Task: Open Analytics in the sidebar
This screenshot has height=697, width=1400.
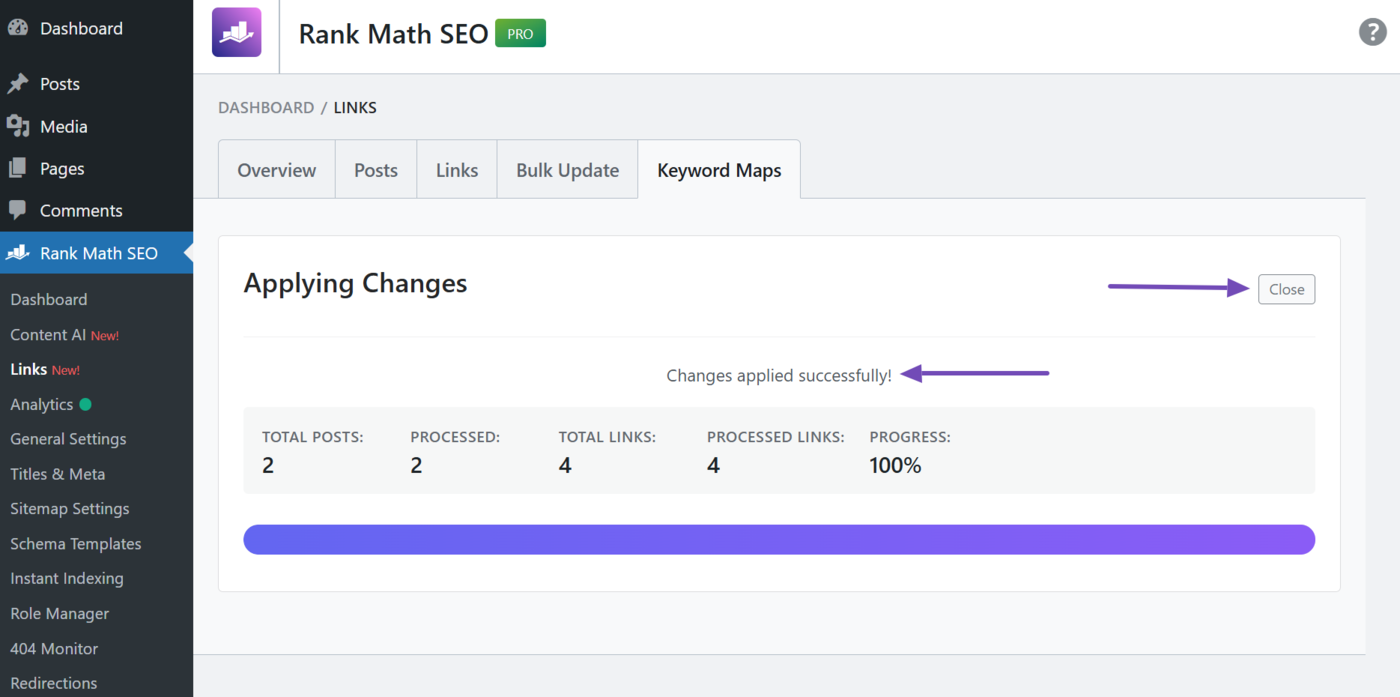Action: pyautogui.click(x=42, y=404)
